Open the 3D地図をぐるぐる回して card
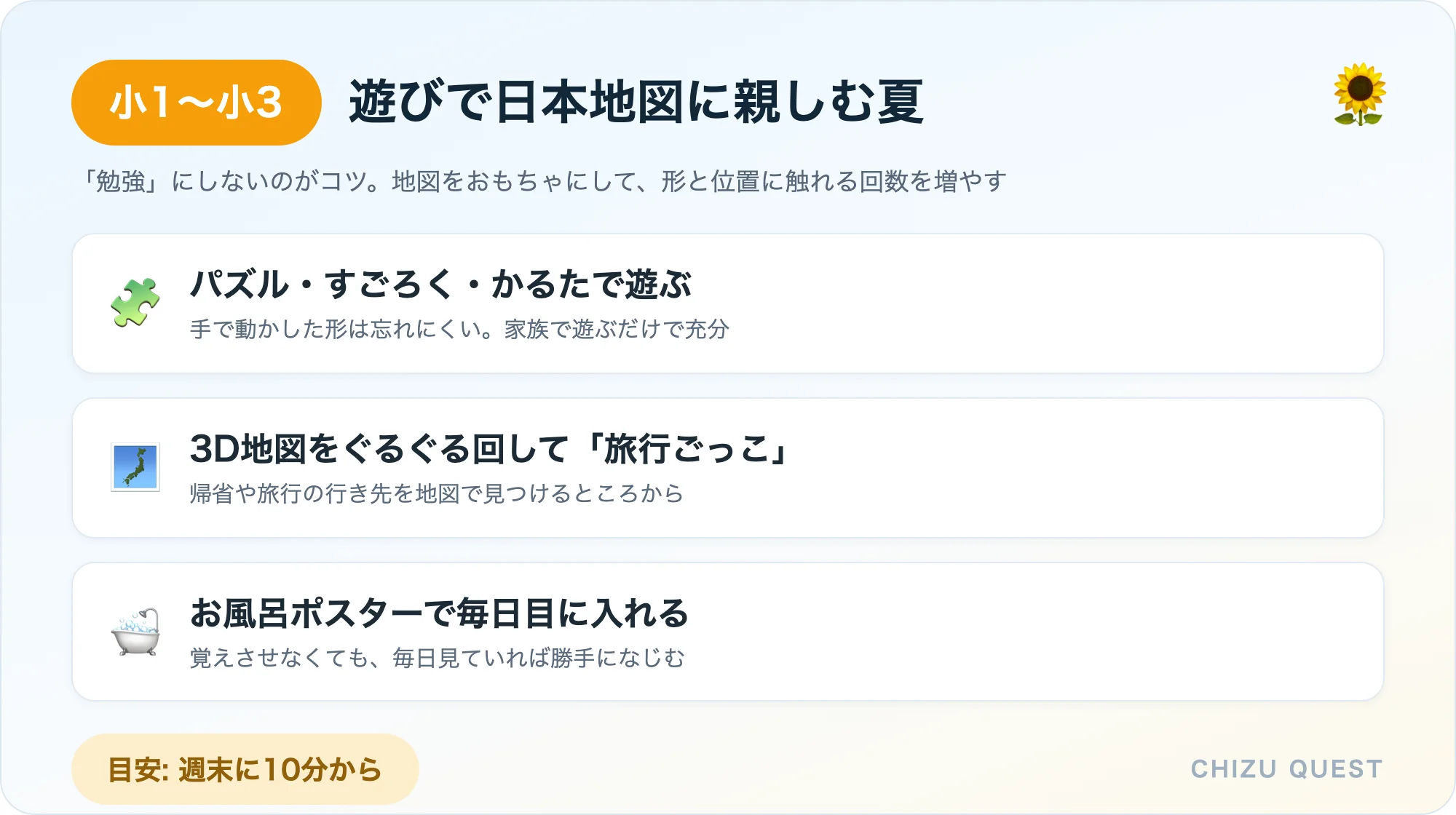 pos(728,468)
